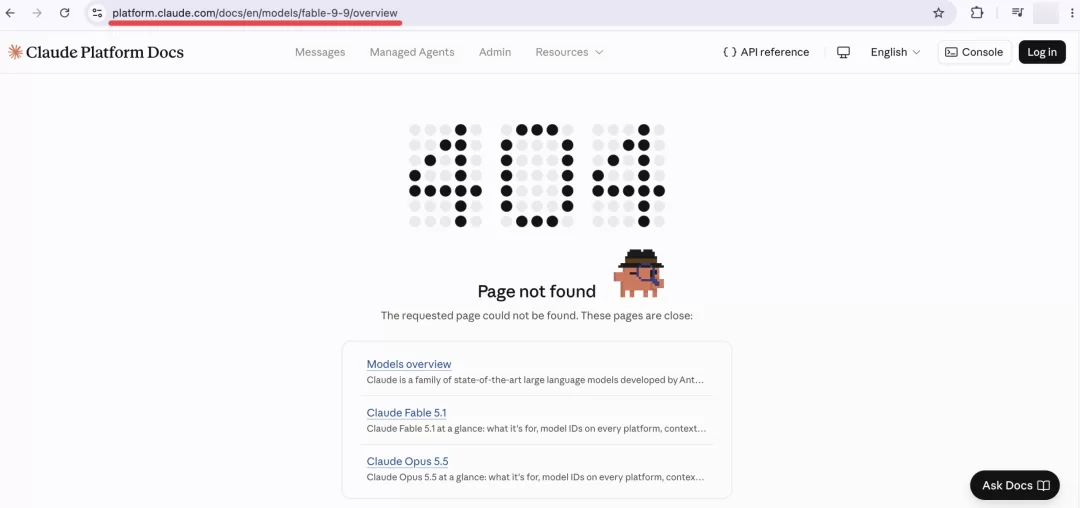Click the profile avatar in browser toolbar
The image size is (1080, 508).
tap(1046, 12)
